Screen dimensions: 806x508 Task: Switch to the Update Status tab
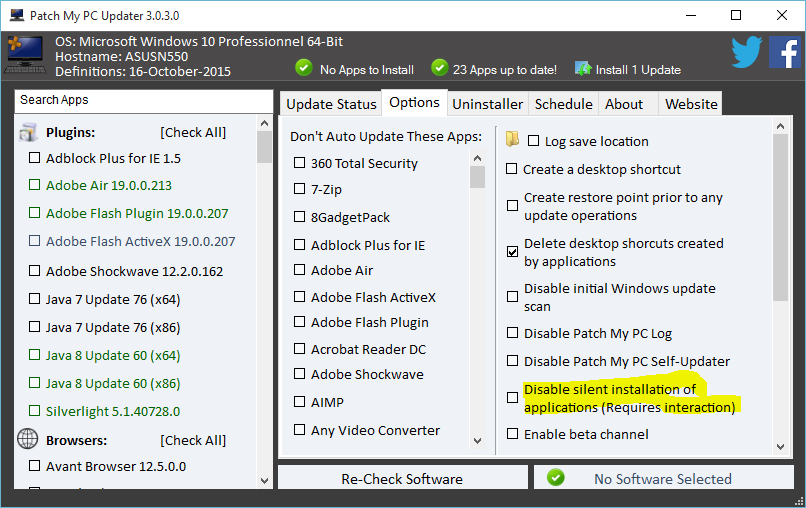click(x=331, y=104)
